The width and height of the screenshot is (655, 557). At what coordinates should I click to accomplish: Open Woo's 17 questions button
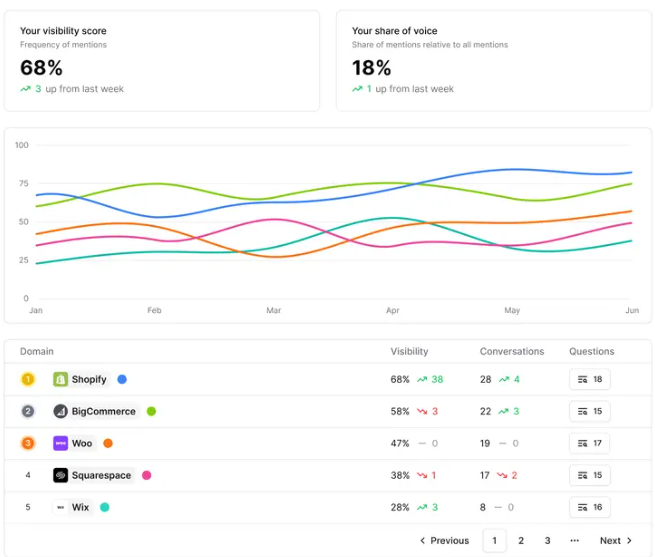coord(589,443)
